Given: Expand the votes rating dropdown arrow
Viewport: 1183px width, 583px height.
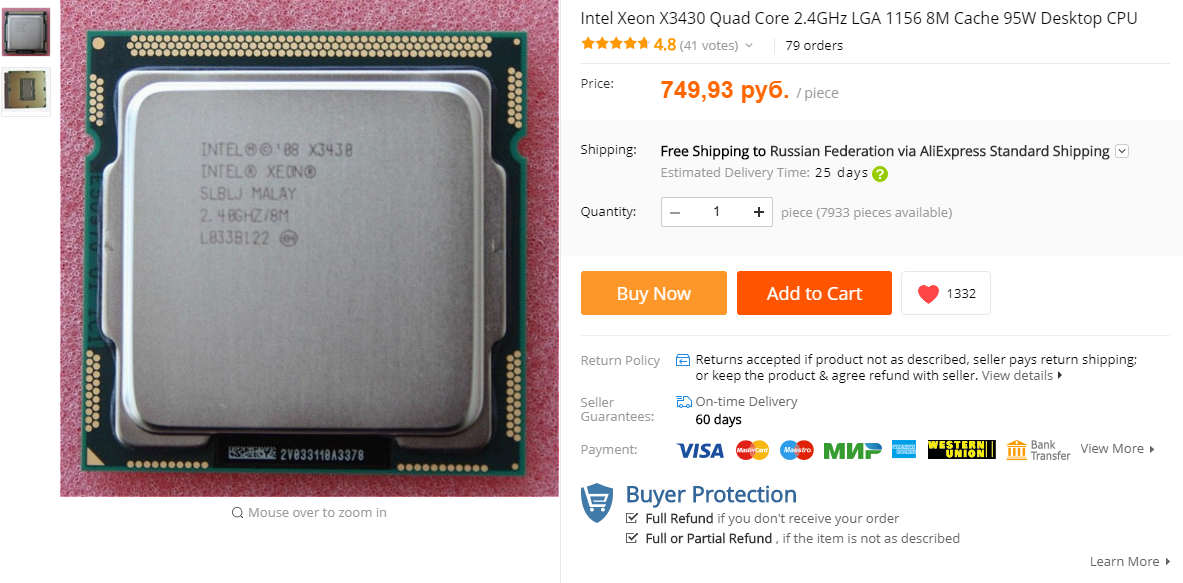Looking at the screenshot, I should pyautogui.click(x=748, y=45).
